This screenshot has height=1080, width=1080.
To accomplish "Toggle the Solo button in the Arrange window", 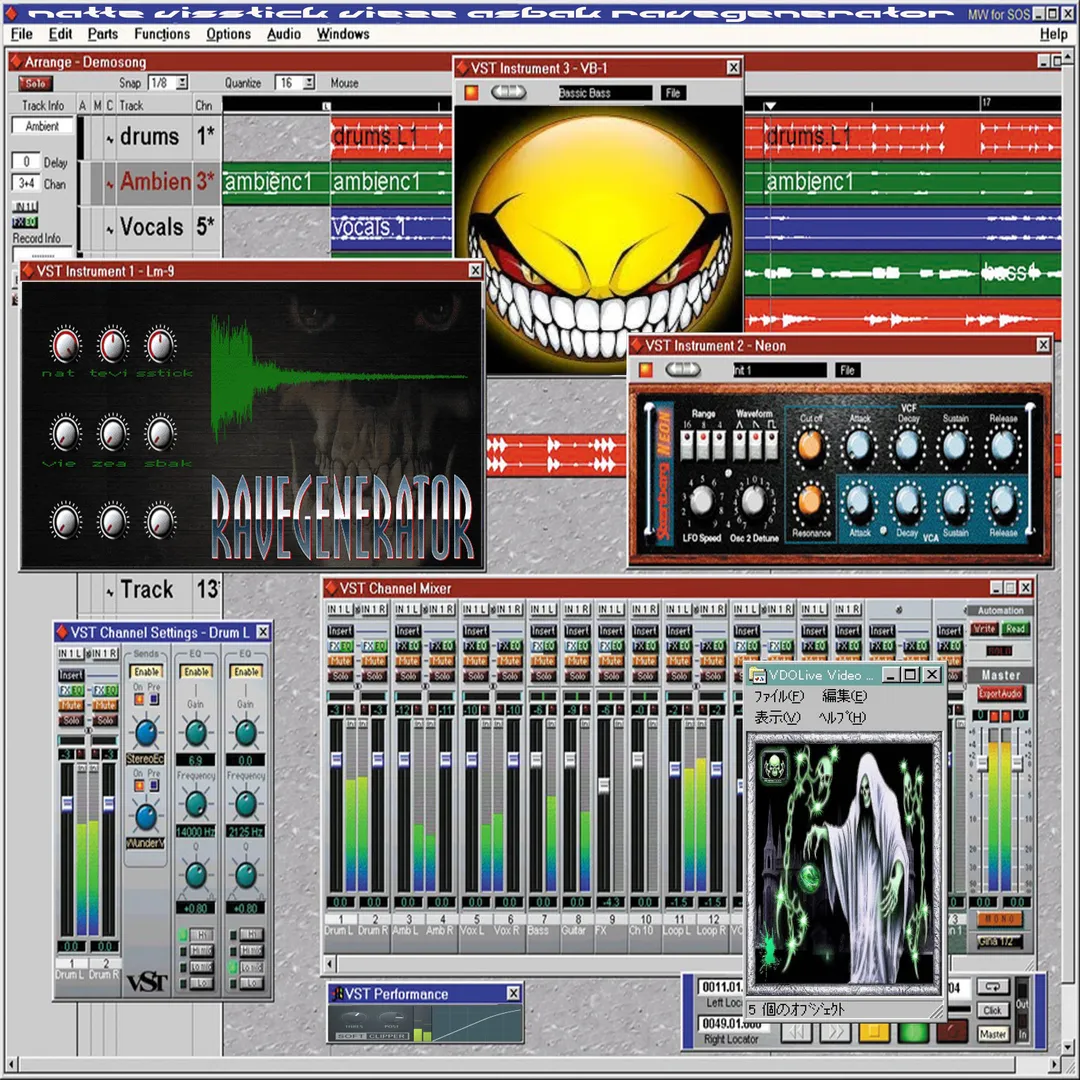I will 36,84.
